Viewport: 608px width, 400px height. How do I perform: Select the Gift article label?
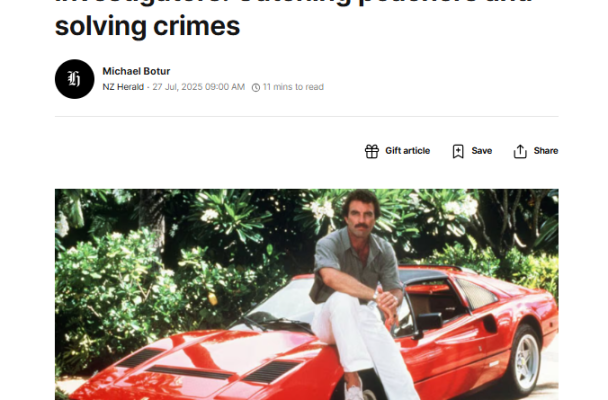(x=407, y=151)
